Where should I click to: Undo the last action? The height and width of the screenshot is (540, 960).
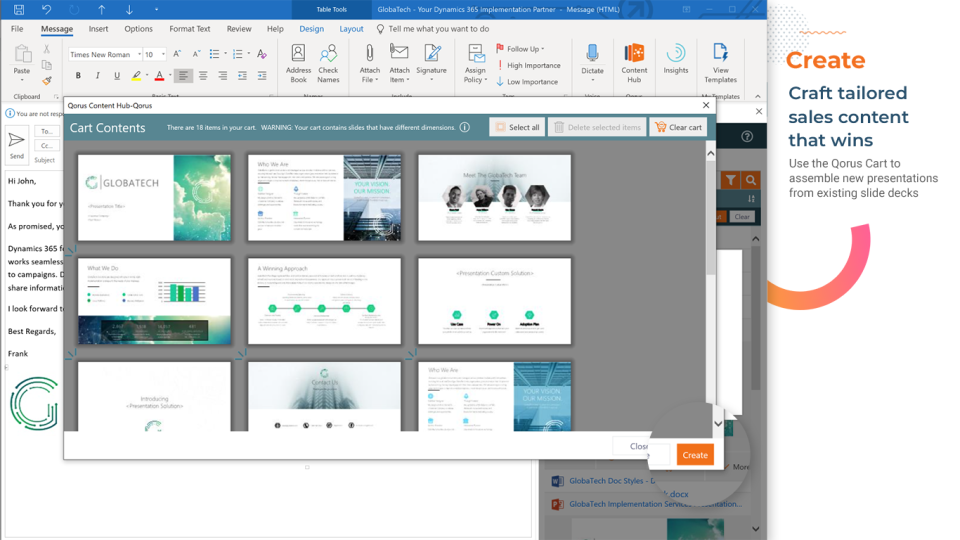pos(47,9)
